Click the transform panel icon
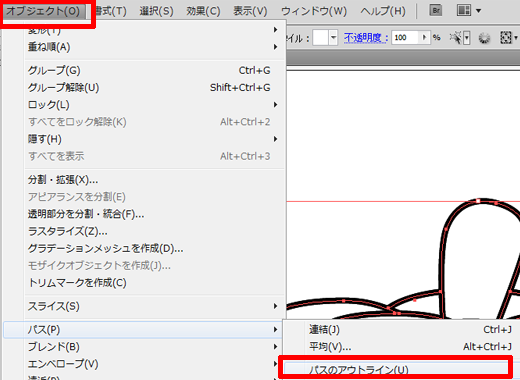 pyautogui.click(x=506, y=38)
